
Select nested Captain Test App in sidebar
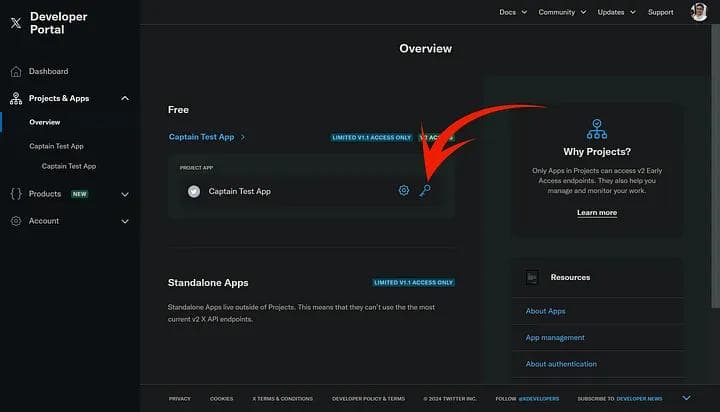[x=69, y=166]
